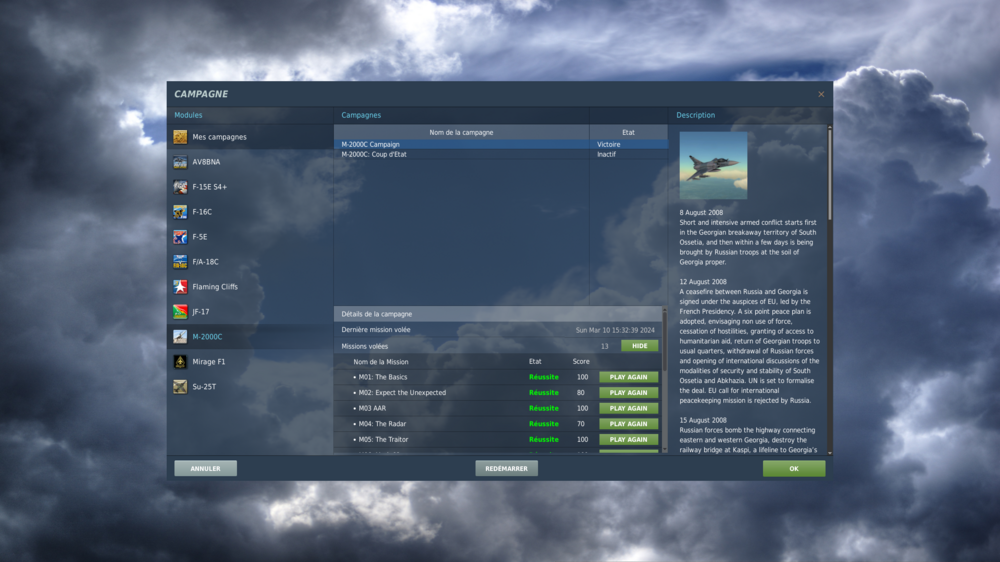Choose Flaming Cliffs in modules list
This screenshot has height=562, width=1000.
tap(250, 286)
